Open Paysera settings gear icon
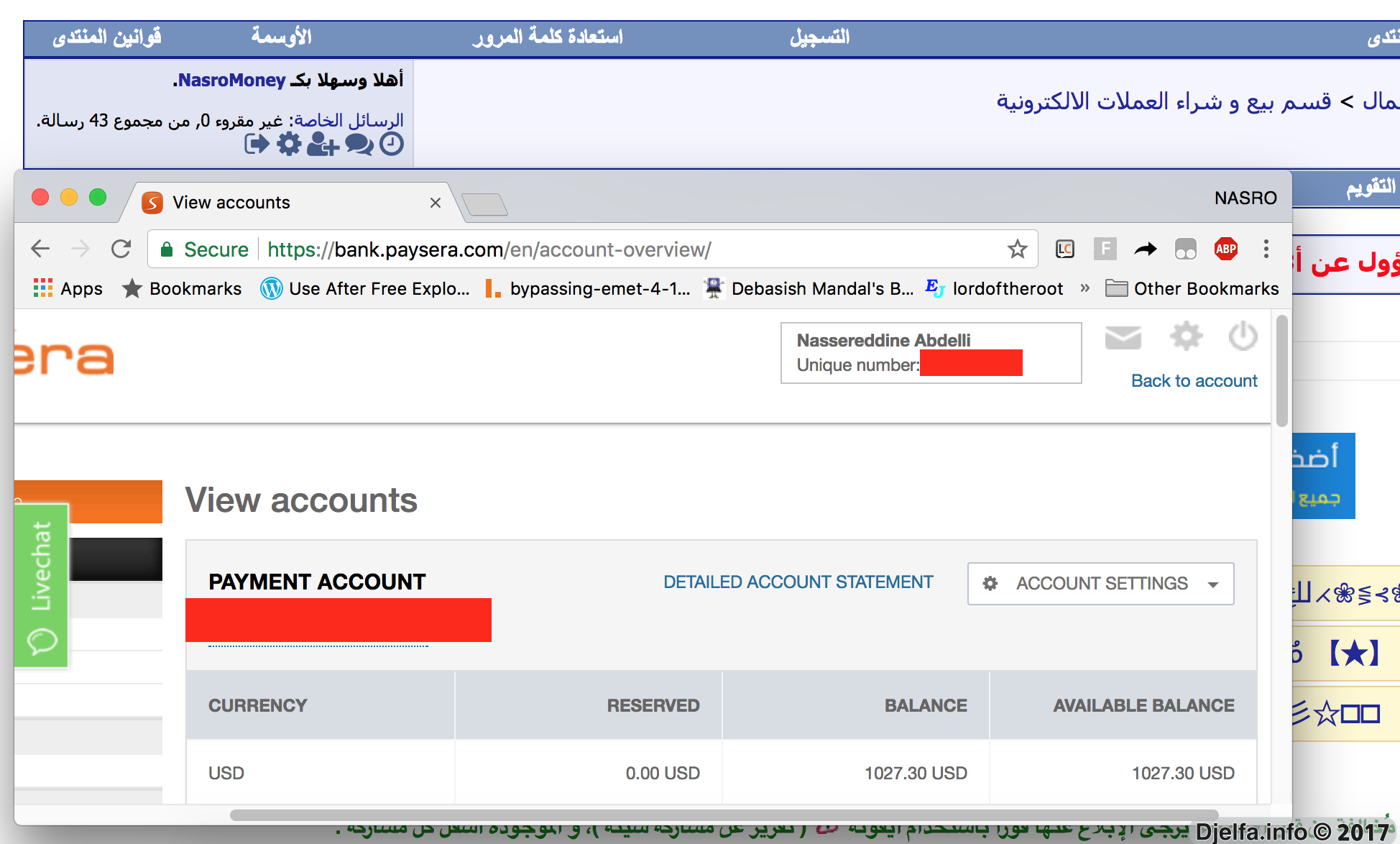Viewport: 1400px width, 844px height. (1186, 336)
